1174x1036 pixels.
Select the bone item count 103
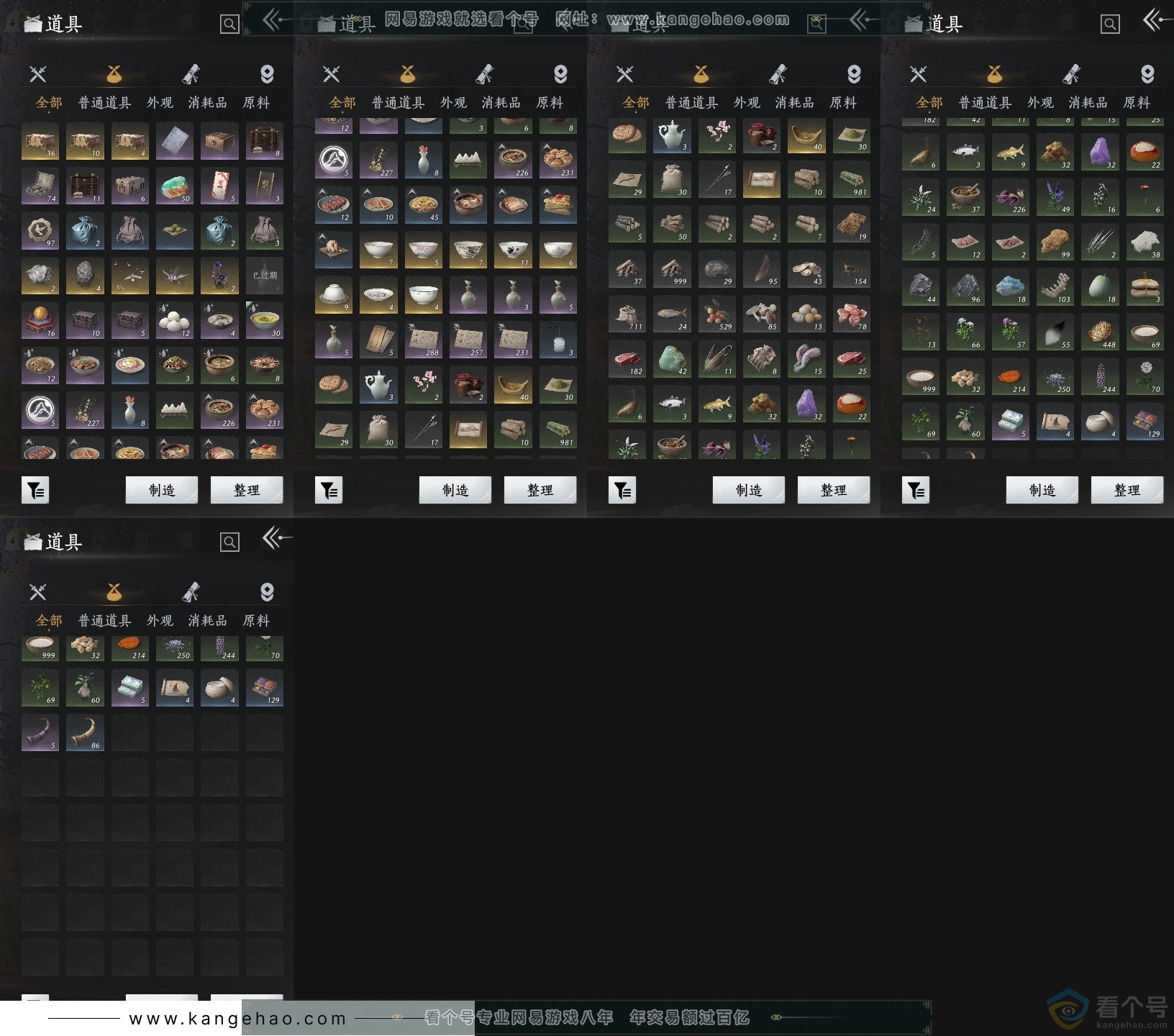point(1055,287)
